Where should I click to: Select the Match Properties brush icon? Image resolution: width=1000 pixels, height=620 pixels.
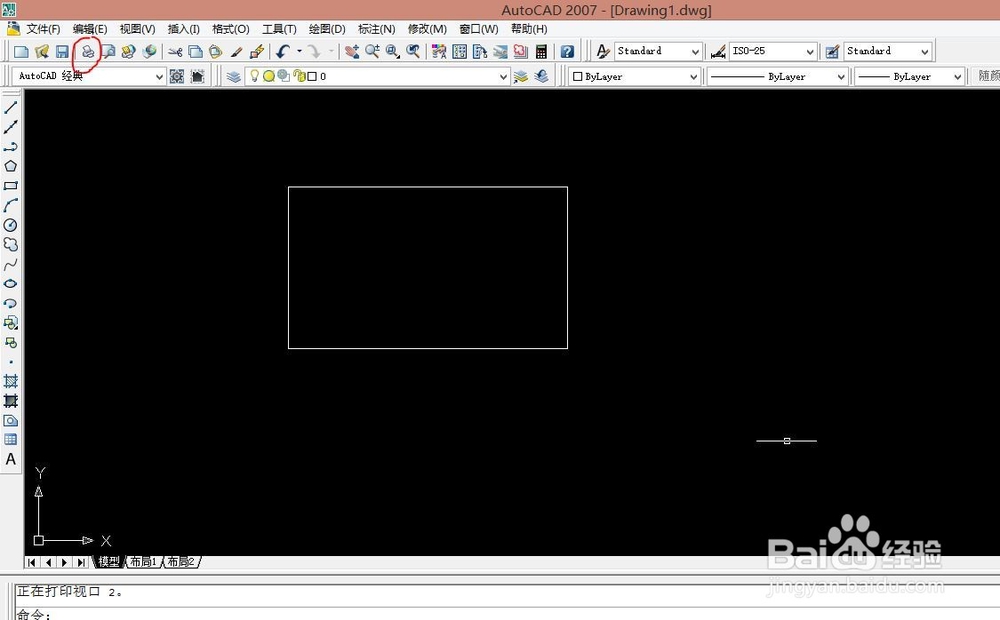tap(236, 52)
